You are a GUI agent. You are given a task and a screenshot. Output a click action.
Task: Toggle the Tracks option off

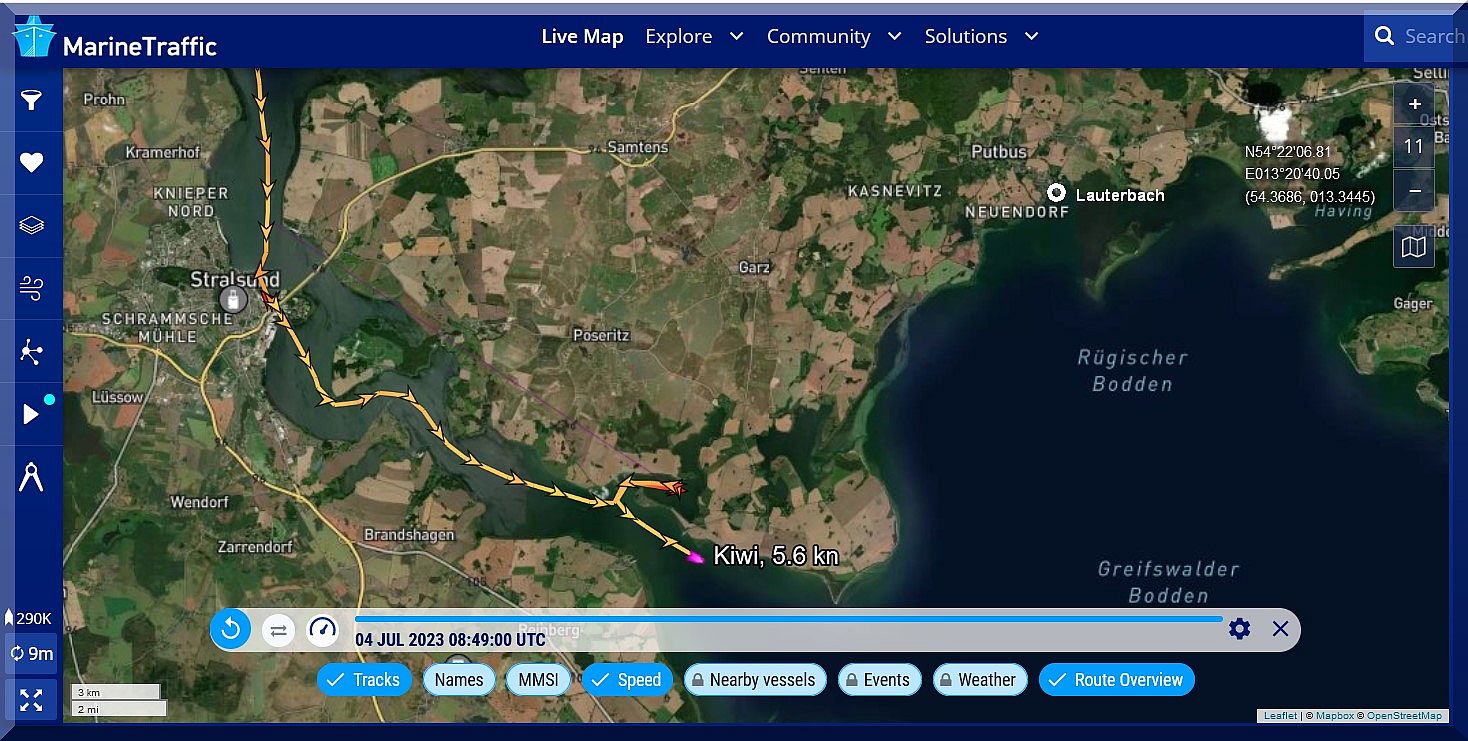(363, 680)
